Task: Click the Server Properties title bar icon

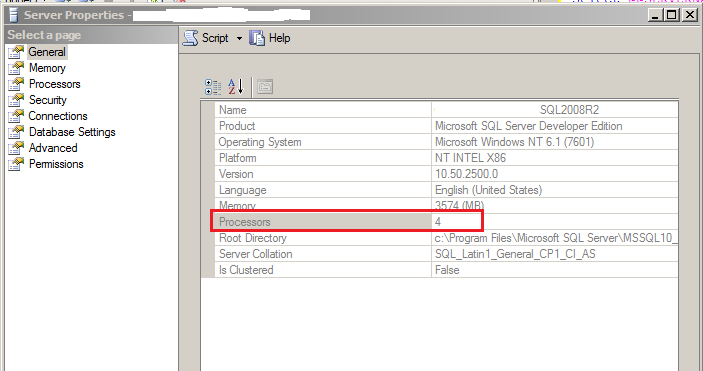Action: (x=14, y=15)
